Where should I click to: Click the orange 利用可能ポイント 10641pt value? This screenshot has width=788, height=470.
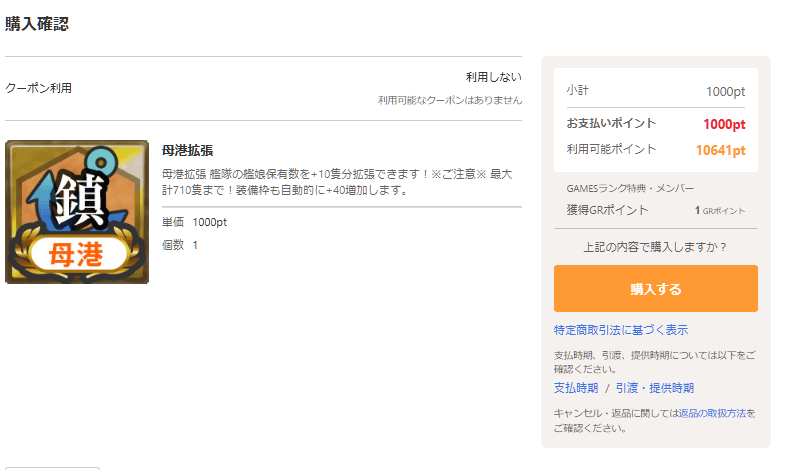pyautogui.click(x=721, y=150)
